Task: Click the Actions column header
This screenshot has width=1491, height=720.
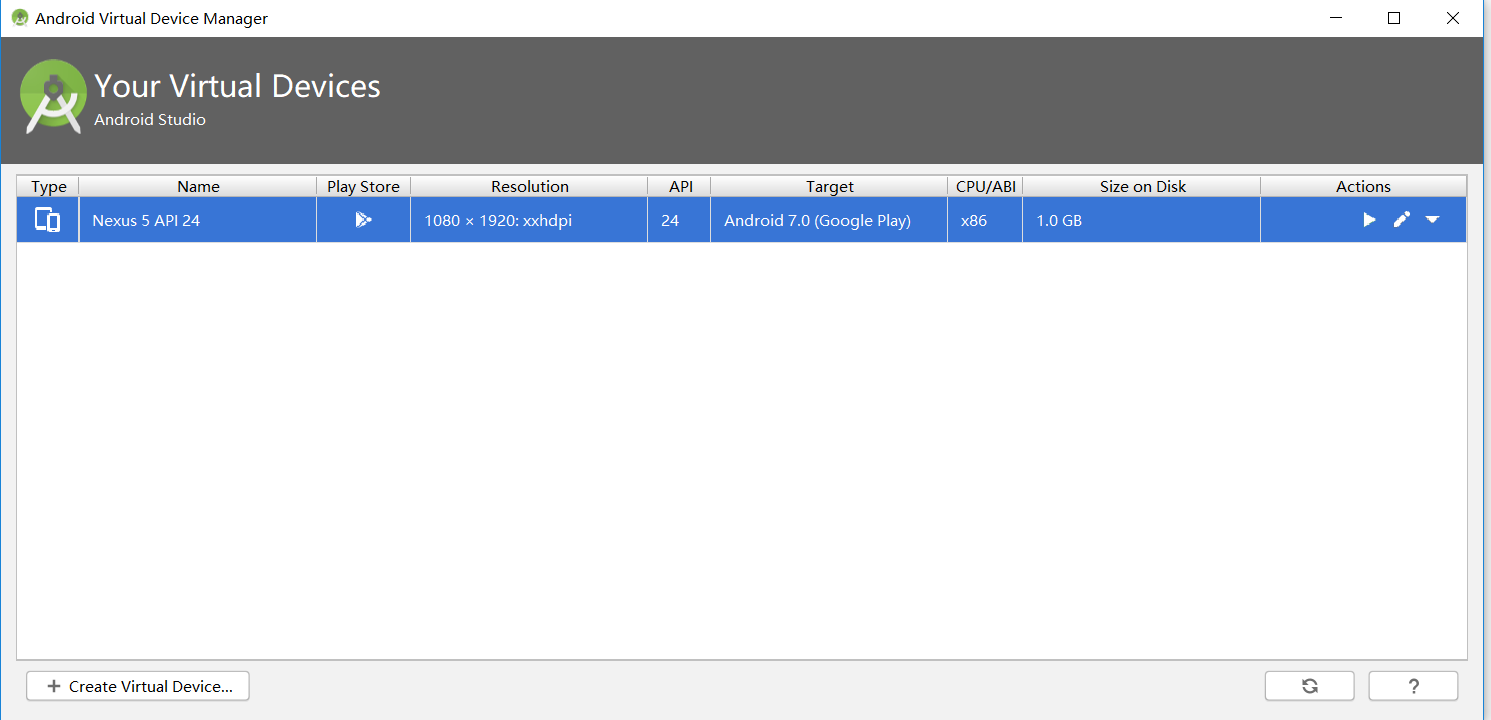Action: point(1363,186)
